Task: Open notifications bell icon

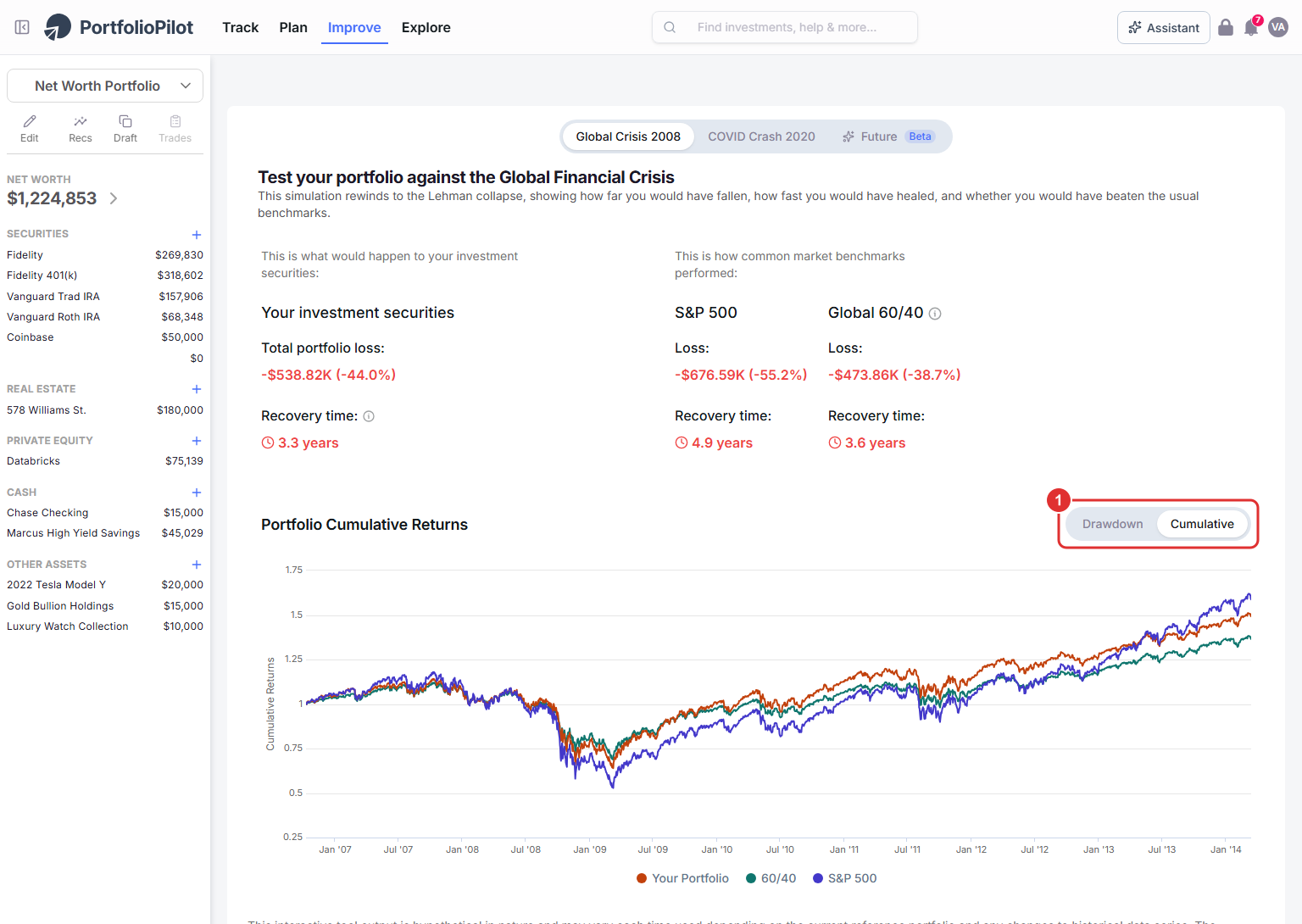Action: pyautogui.click(x=1251, y=27)
